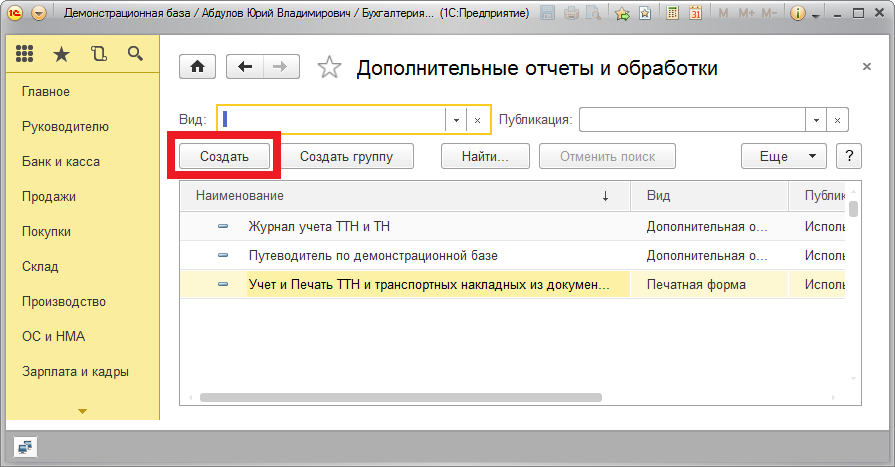Go to the Home page button
This screenshot has height=467, width=895.
pos(197,67)
